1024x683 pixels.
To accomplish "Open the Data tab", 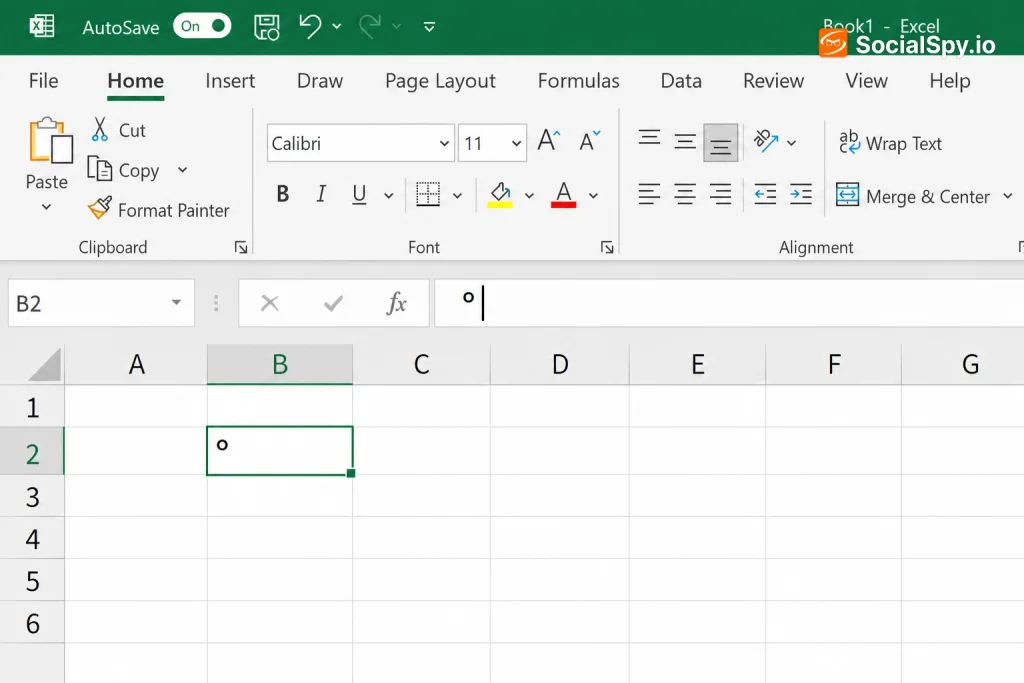I will coord(680,80).
